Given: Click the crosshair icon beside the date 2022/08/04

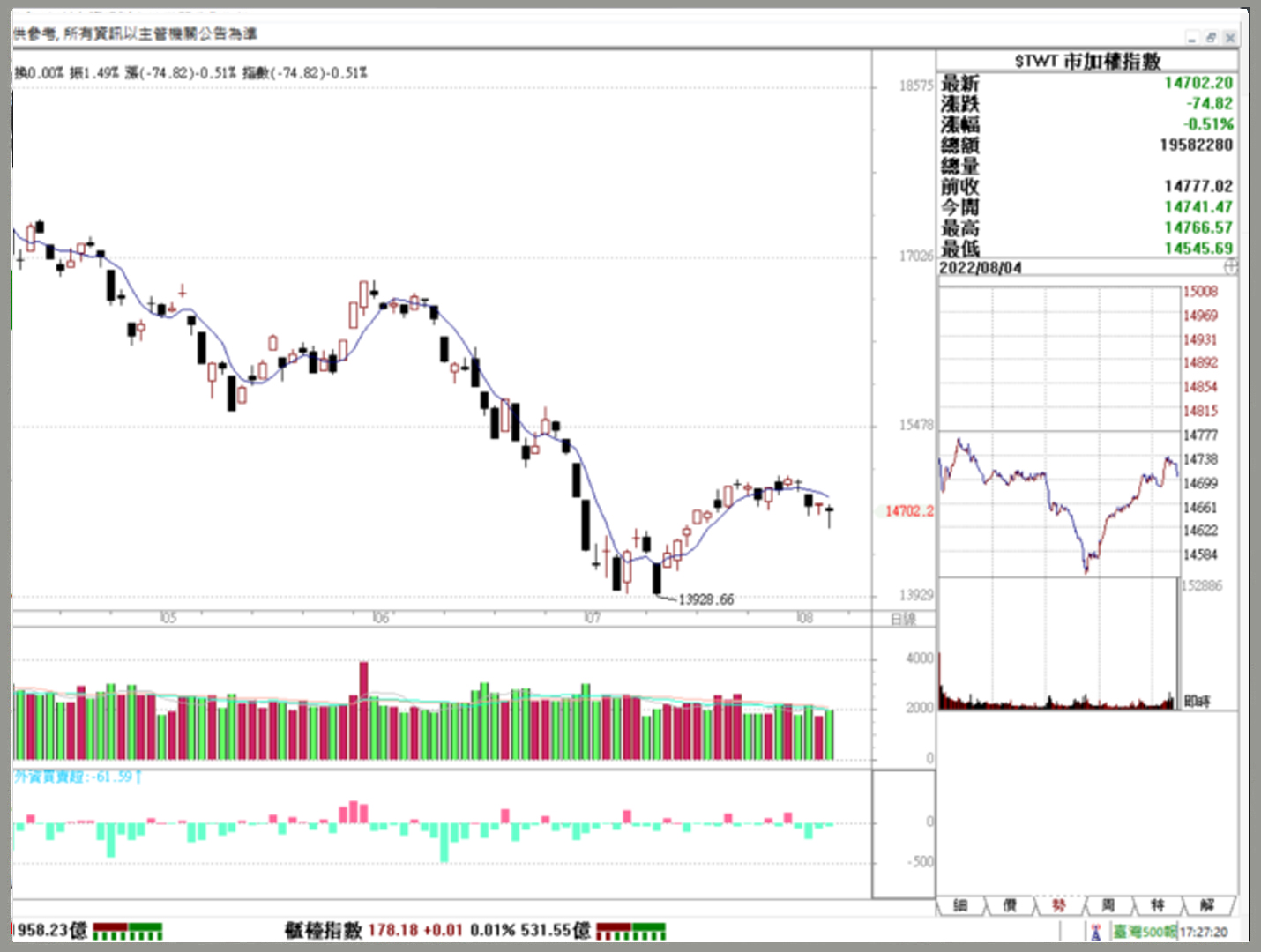Looking at the screenshot, I should click(1230, 266).
